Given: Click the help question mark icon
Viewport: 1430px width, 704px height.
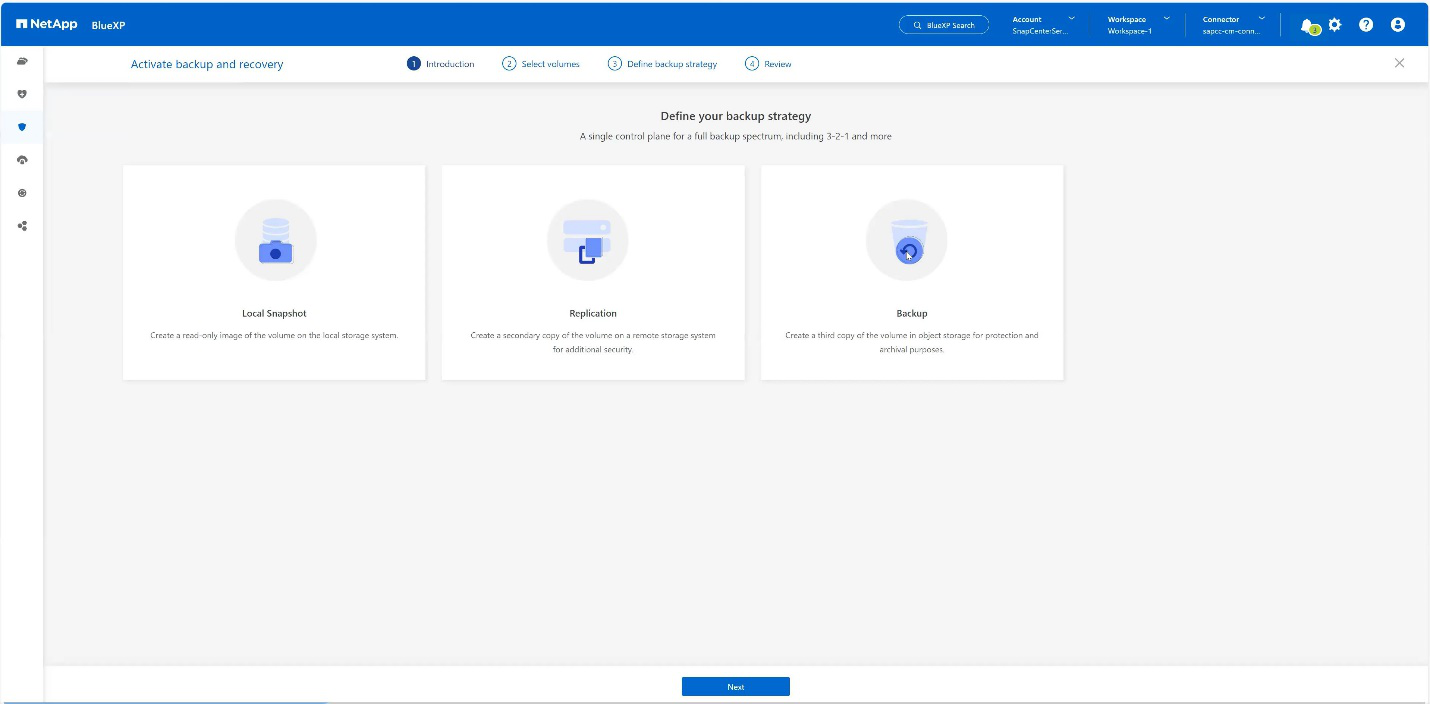Looking at the screenshot, I should click(x=1366, y=25).
